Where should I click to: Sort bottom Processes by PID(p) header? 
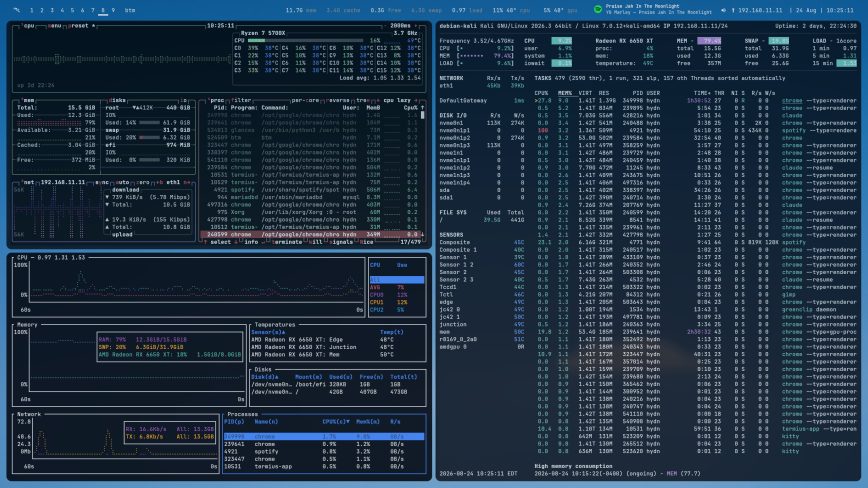234,422
